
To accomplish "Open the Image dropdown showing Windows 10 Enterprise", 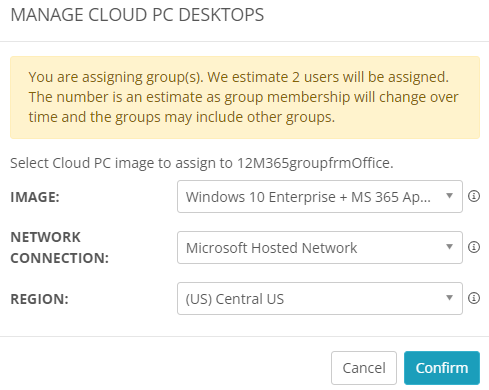I will 320,197.
